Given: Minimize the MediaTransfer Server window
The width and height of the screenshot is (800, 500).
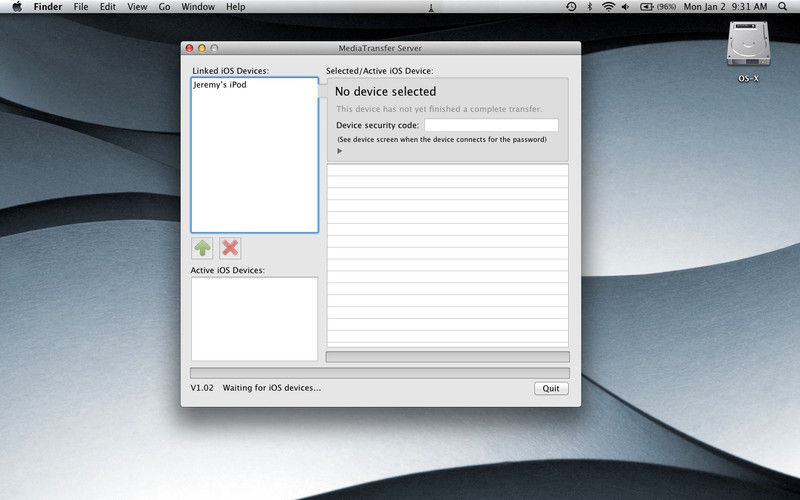Looking at the screenshot, I should coord(202,48).
